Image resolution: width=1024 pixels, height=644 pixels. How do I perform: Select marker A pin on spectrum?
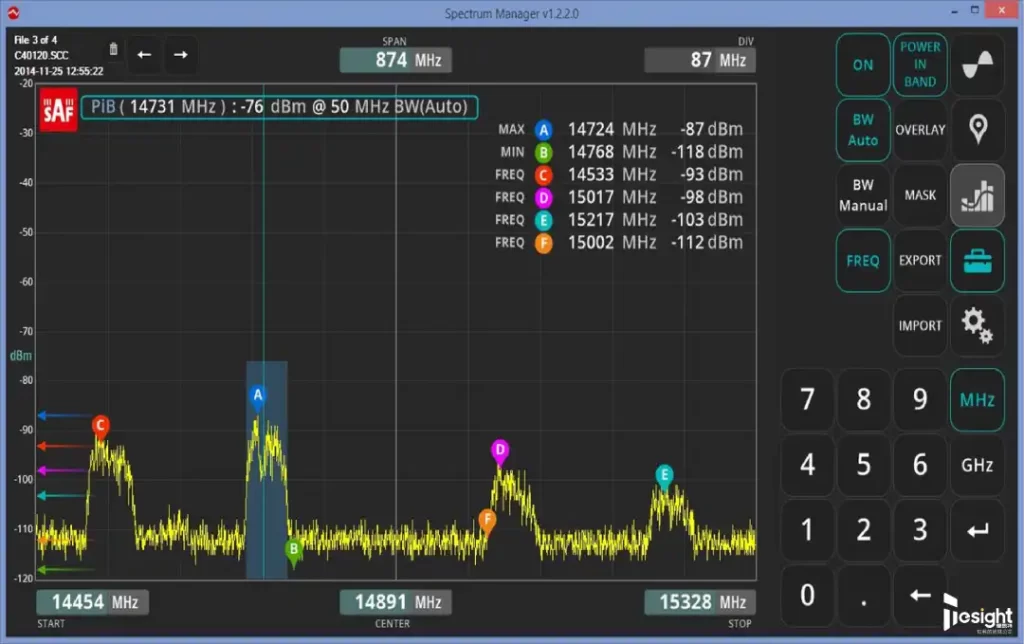(258, 396)
